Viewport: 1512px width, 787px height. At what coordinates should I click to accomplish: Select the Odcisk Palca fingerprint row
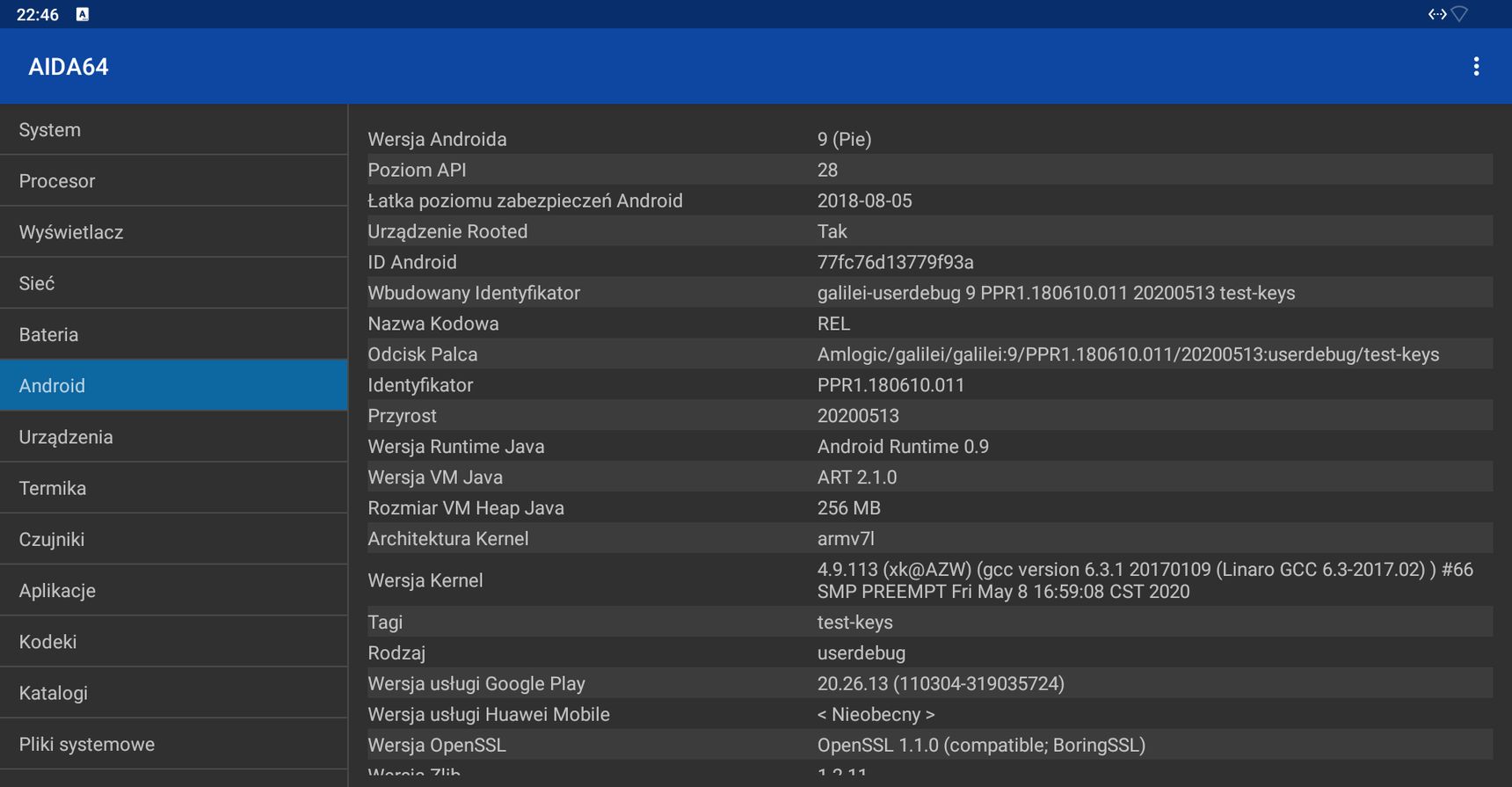[x=930, y=354]
